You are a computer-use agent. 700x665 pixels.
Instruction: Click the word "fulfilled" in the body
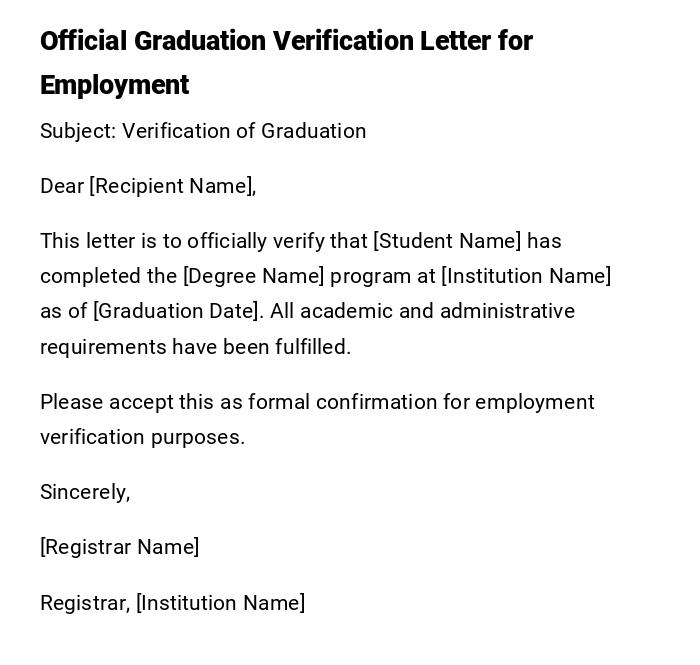coord(312,347)
